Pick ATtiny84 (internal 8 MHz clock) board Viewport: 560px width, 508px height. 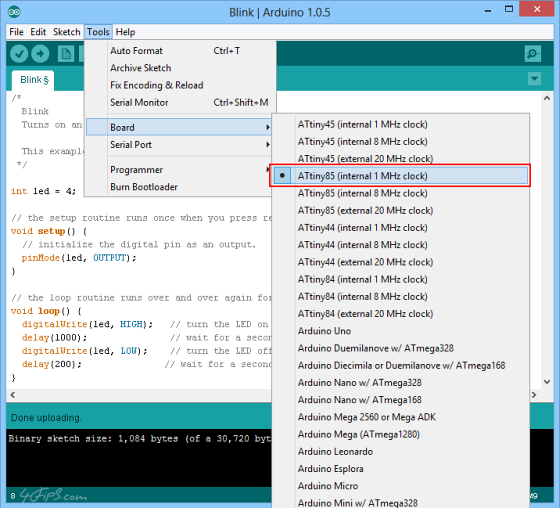[x=400, y=297]
